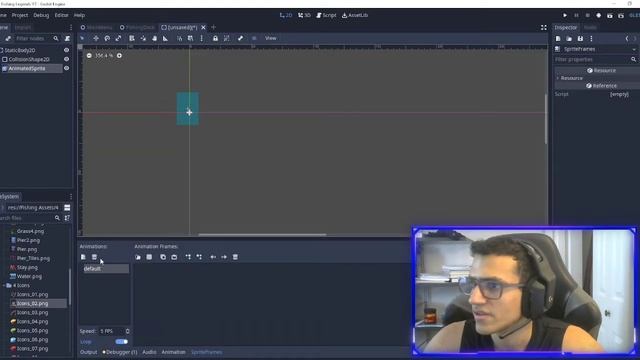Open snapping options three-dots menu
Screen dimensions: 640x360
pos(202,38)
